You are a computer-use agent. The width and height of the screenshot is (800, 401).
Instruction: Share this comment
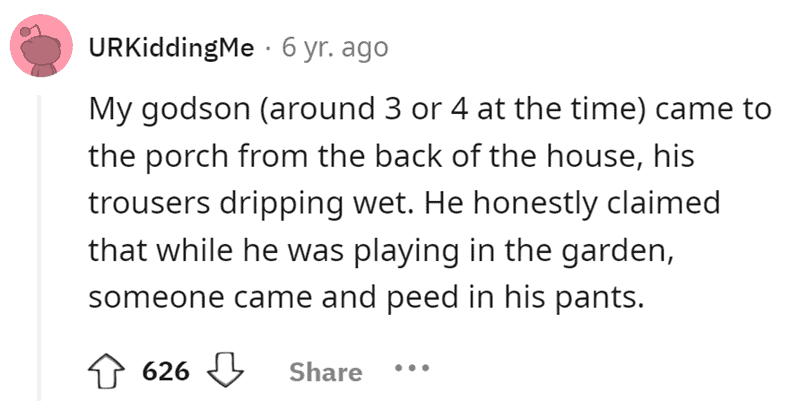(326, 372)
